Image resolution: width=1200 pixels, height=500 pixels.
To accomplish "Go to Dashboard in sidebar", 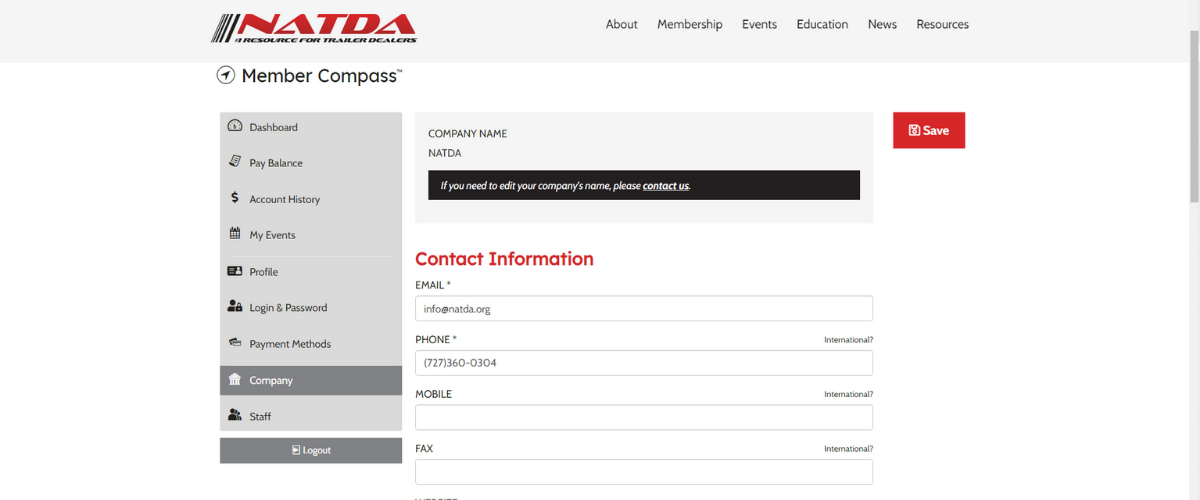I will point(311,127).
